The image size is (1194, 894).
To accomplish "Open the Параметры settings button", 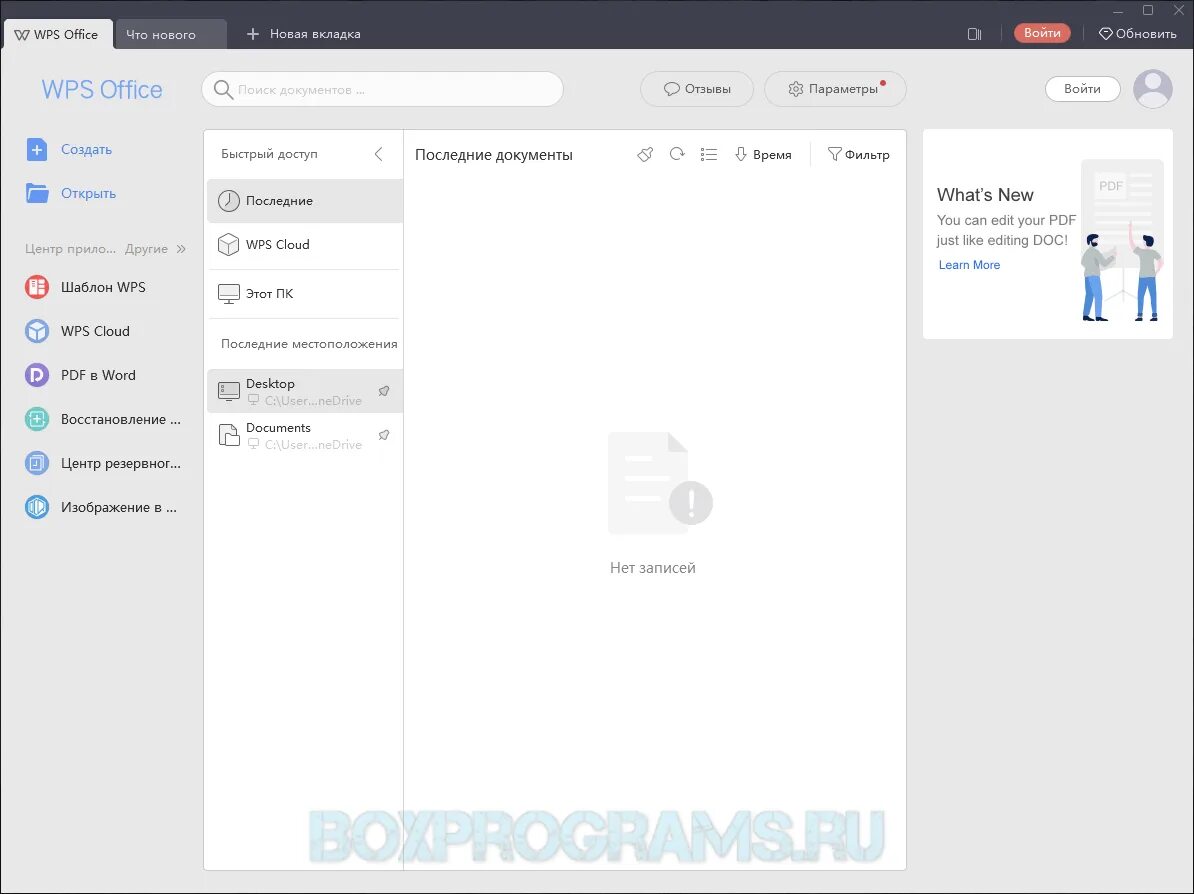I will 835,89.
